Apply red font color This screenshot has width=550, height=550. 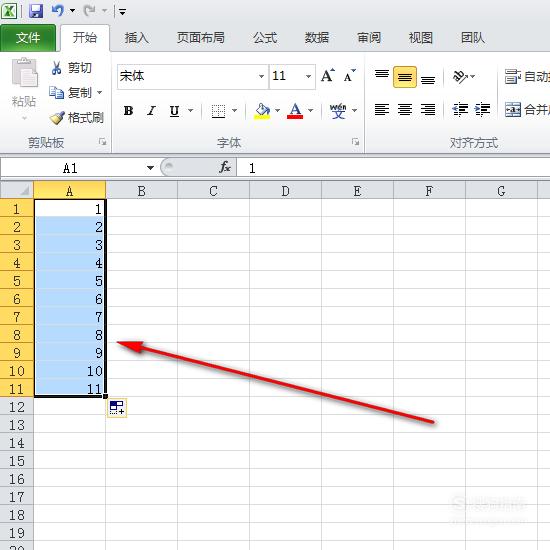(295, 111)
